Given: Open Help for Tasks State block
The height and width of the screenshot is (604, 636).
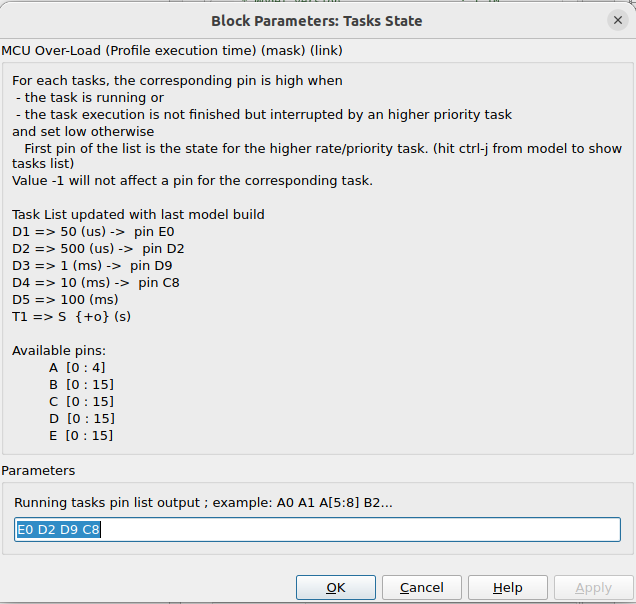Looking at the screenshot, I should point(508,588).
